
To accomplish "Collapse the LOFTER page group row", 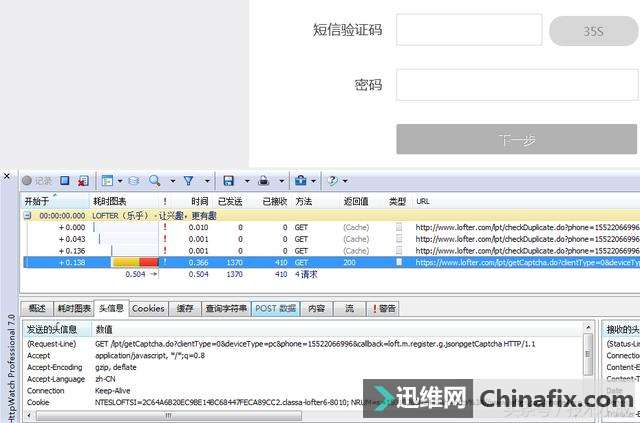I will [x=27, y=215].
